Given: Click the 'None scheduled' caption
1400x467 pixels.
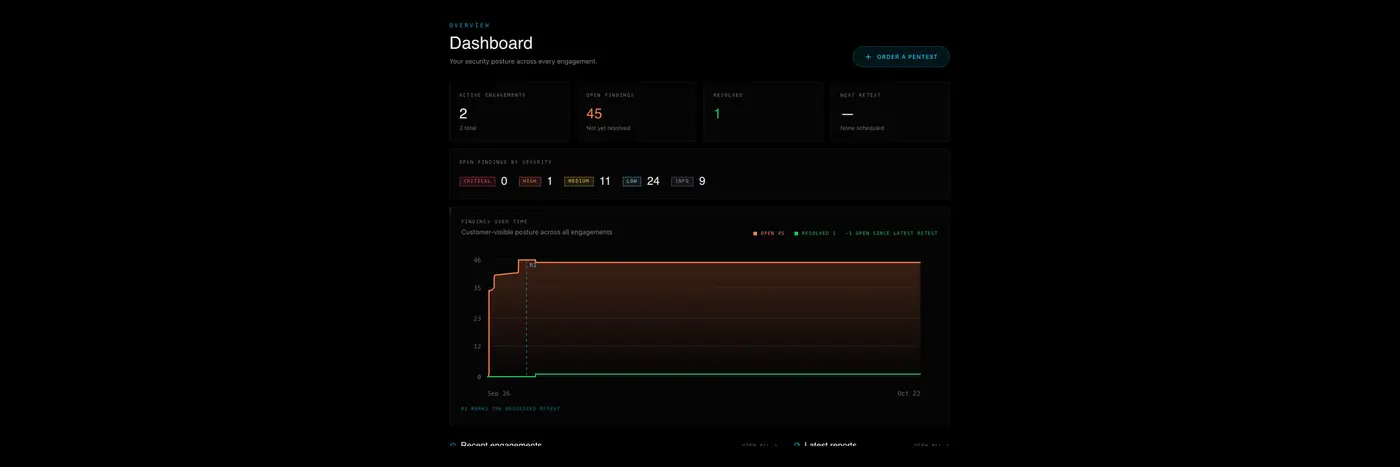Looking at the screenshot, I should [862, 128].
